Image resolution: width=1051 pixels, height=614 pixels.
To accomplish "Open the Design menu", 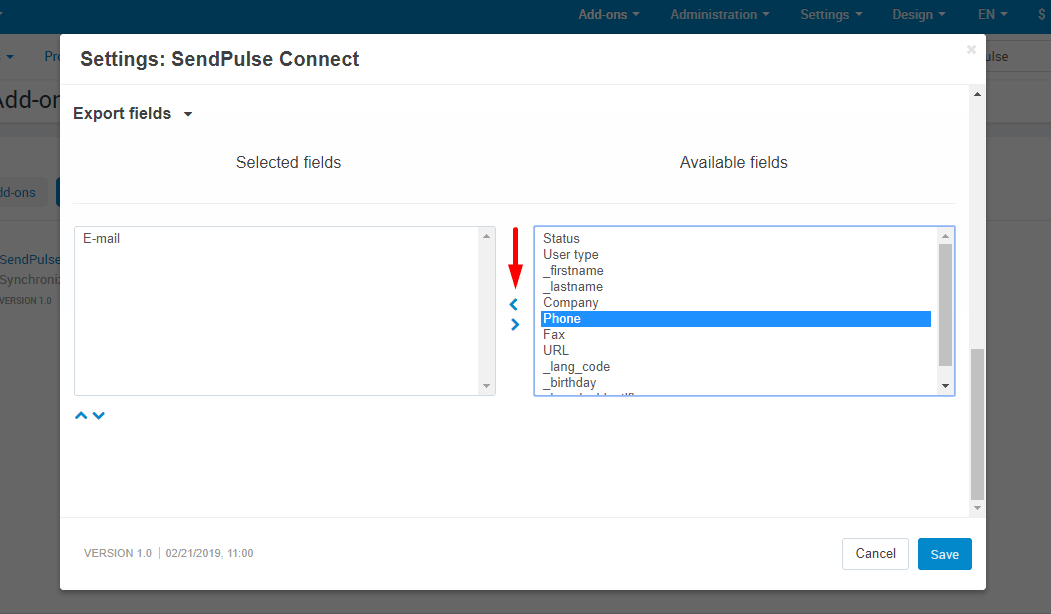I will click(x=919, y=15).
